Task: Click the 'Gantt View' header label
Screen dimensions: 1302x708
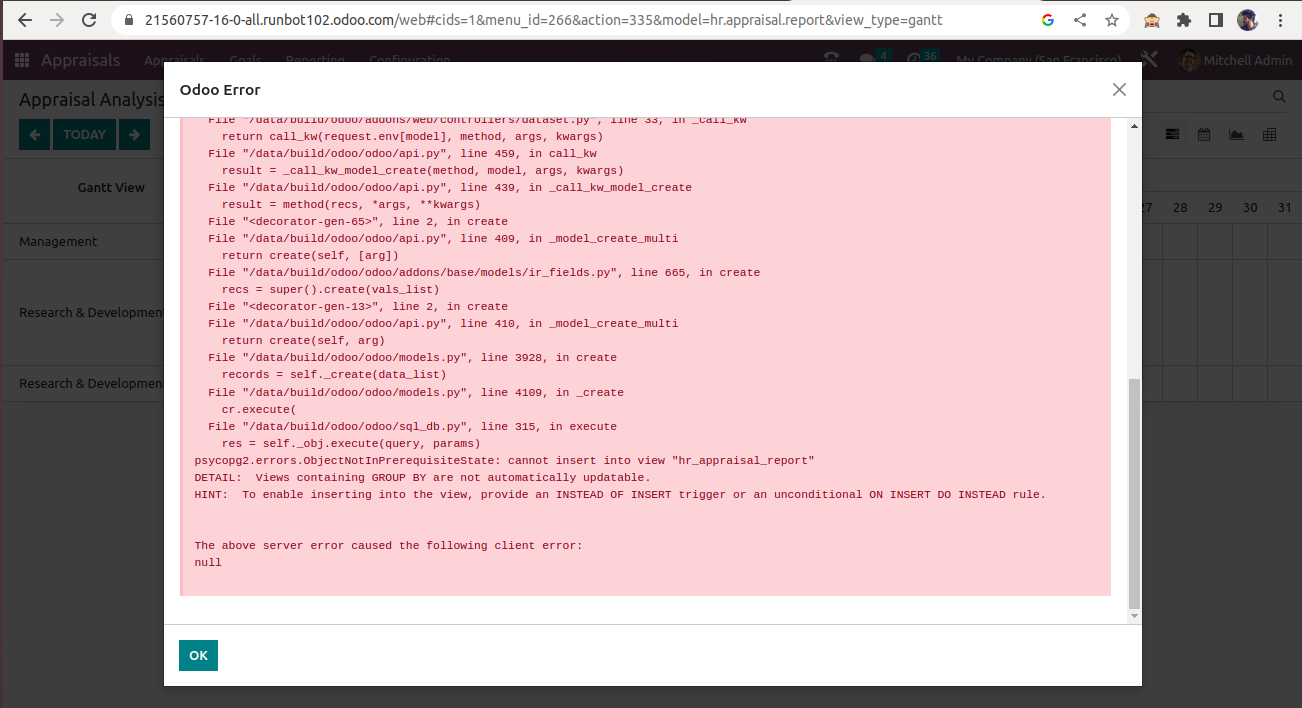Action: tap(111, 188)
